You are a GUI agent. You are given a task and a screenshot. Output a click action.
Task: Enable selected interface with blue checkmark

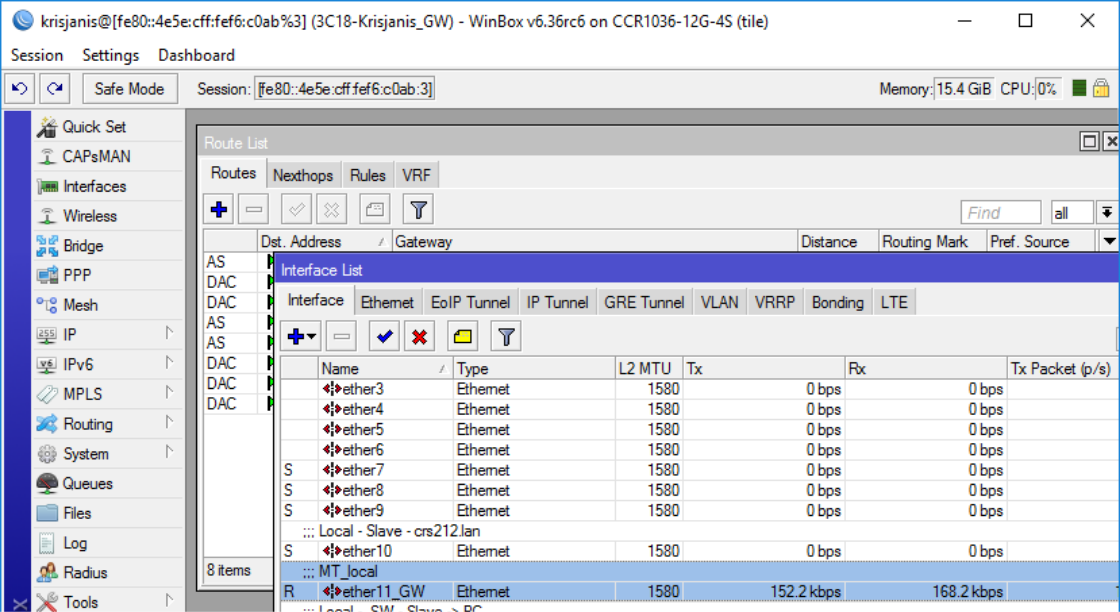[384, 337]
